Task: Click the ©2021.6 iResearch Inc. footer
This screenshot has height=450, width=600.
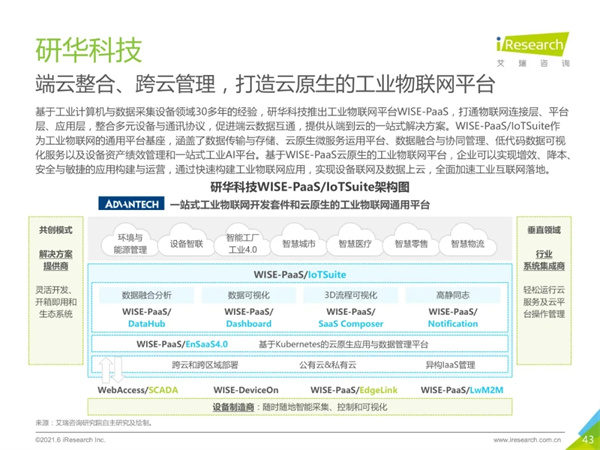Action: point(70,440)
